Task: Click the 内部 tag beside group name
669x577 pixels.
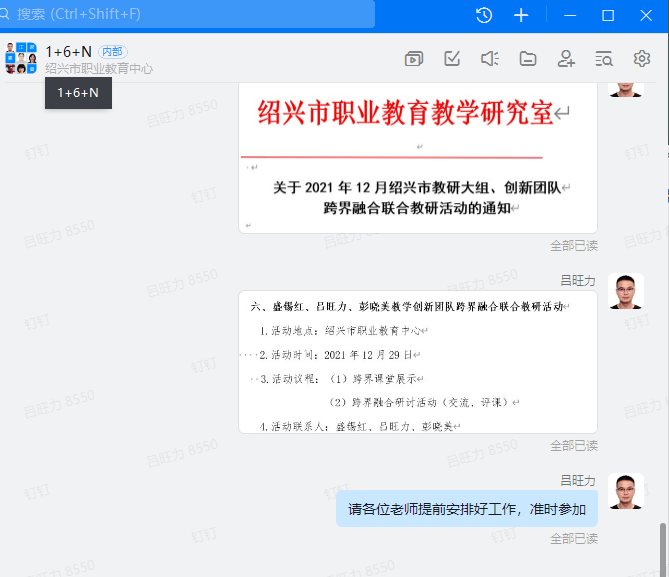Action: pyautogui.click(x=112, y=51)
